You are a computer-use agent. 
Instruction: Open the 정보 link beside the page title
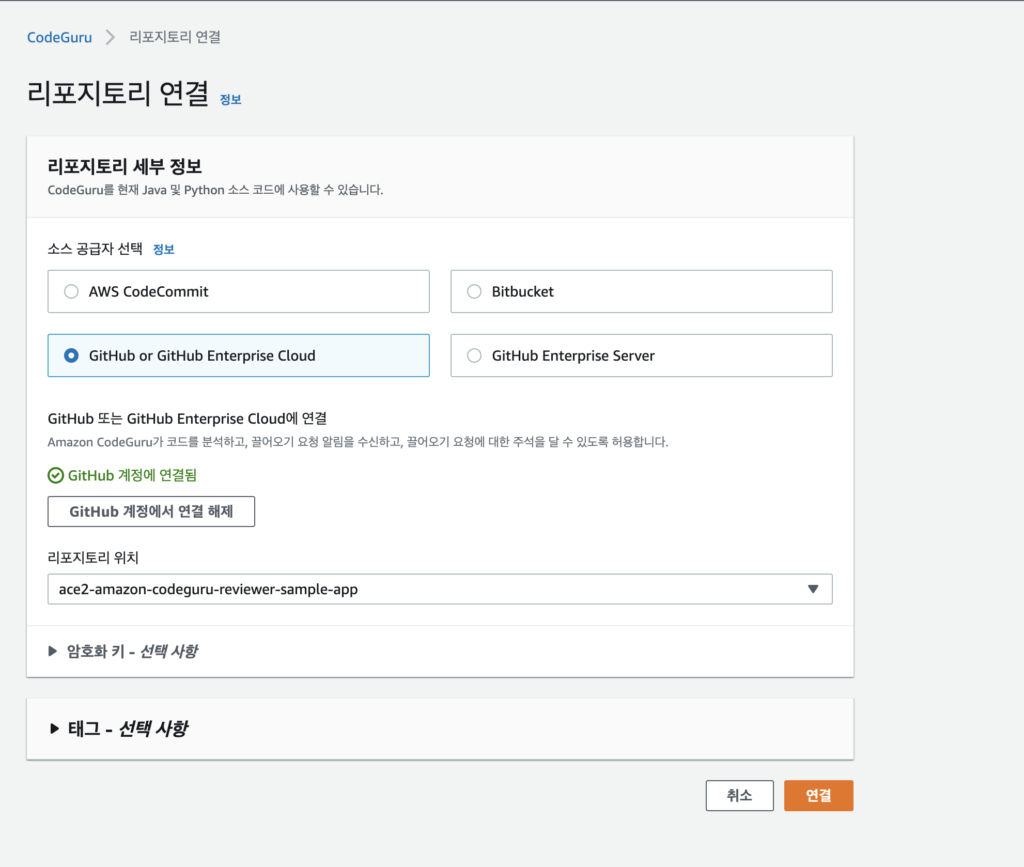click(231, 99)
